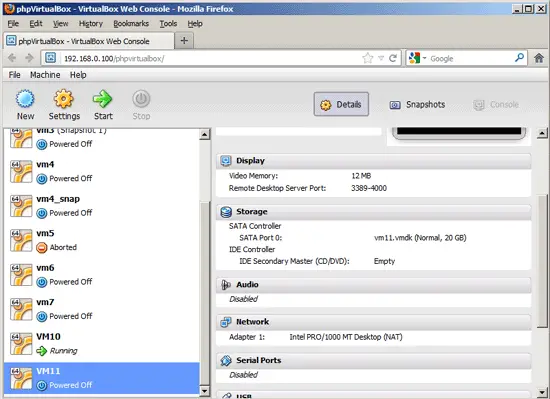Select vm5 in the machine list
This screenshot has width=550, height=399.
(x=102, y=241)
